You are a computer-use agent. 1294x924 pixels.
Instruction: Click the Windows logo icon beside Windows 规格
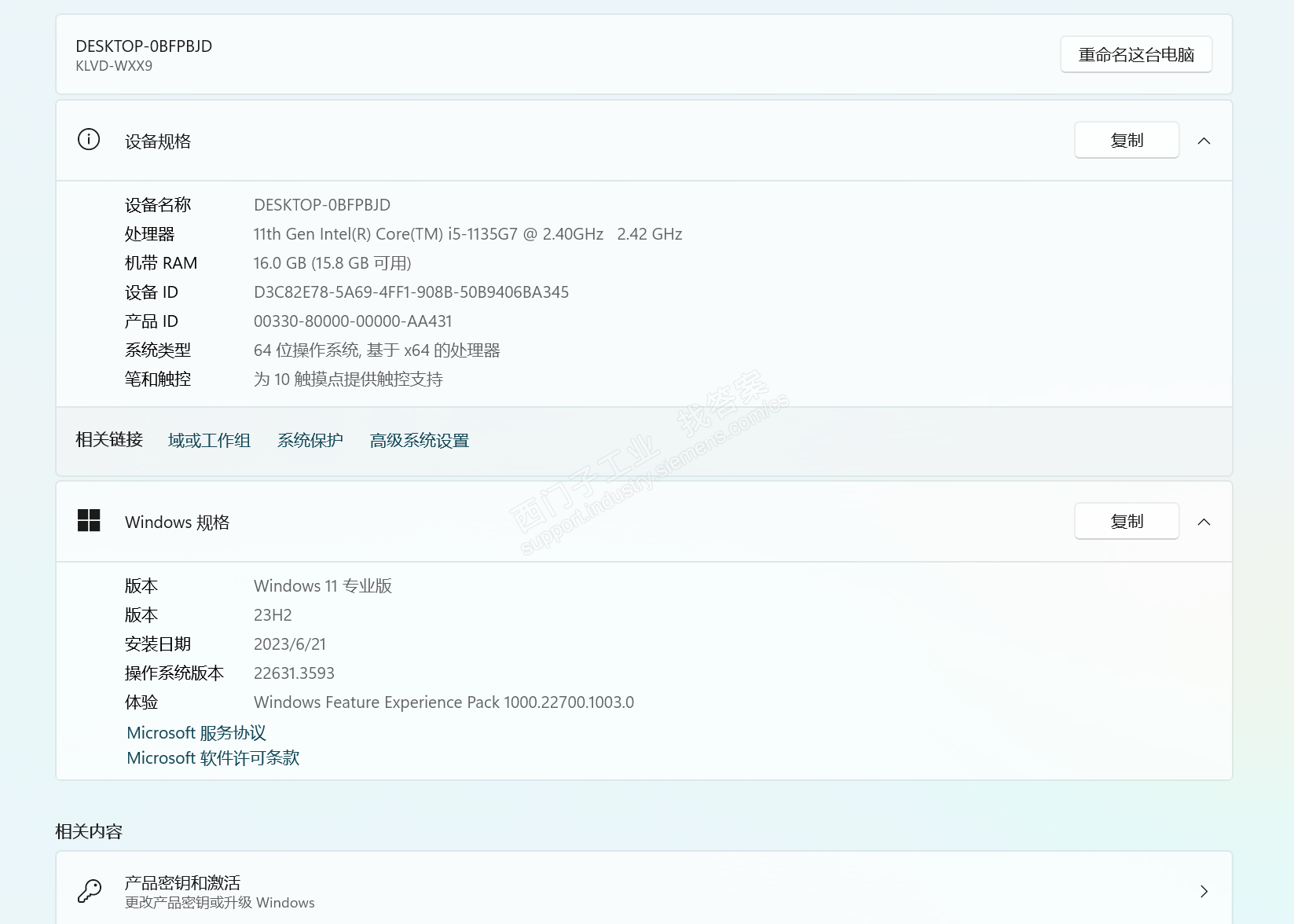pos(89,521)
